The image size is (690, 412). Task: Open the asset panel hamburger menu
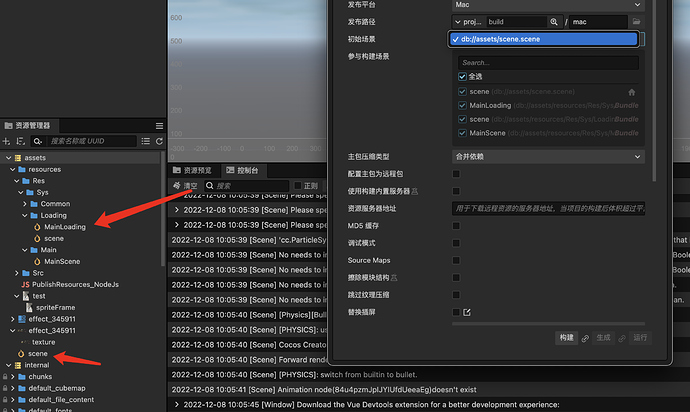(159, 126)
